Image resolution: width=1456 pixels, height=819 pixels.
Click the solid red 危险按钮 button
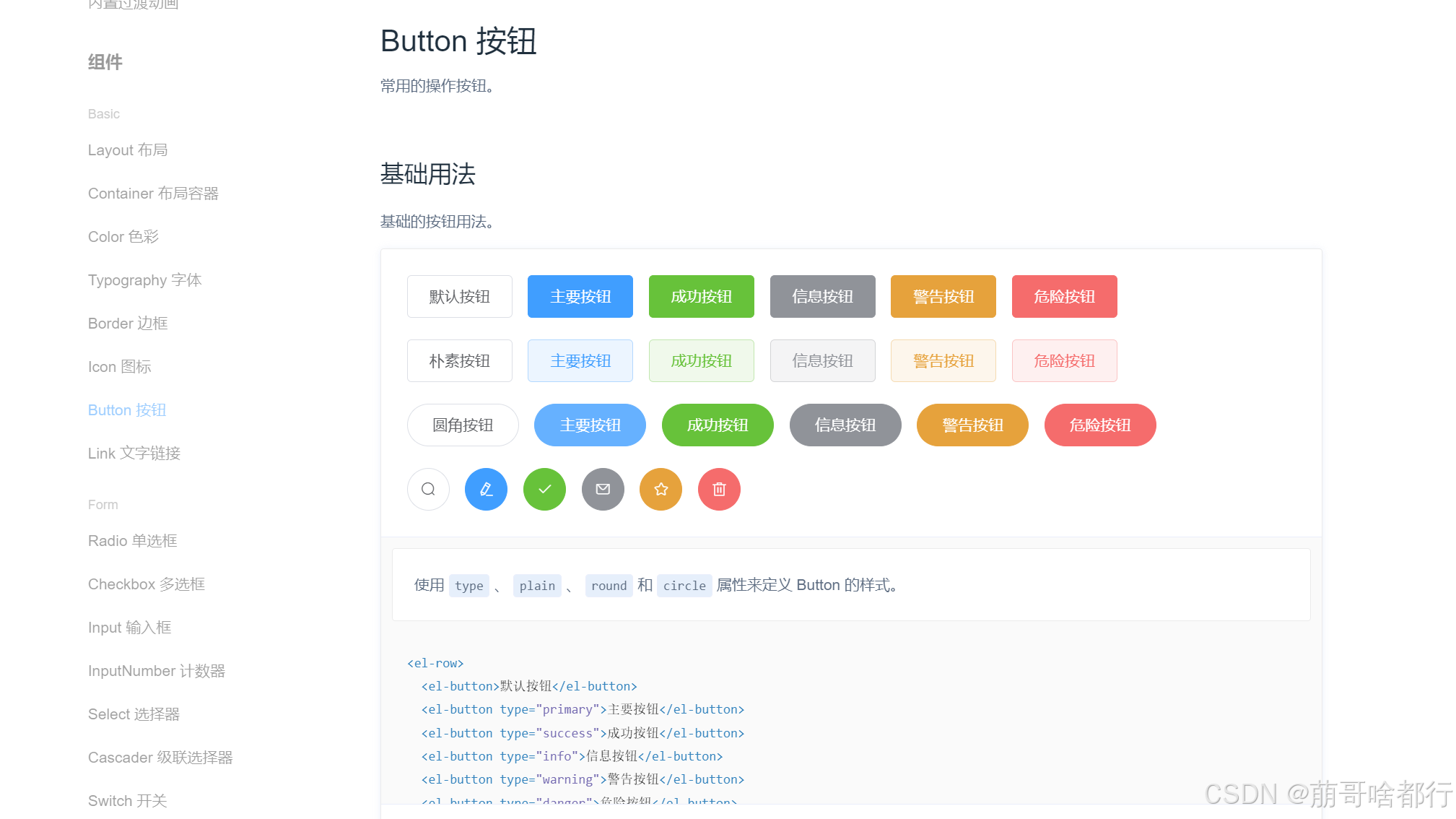coord(1065,296)
